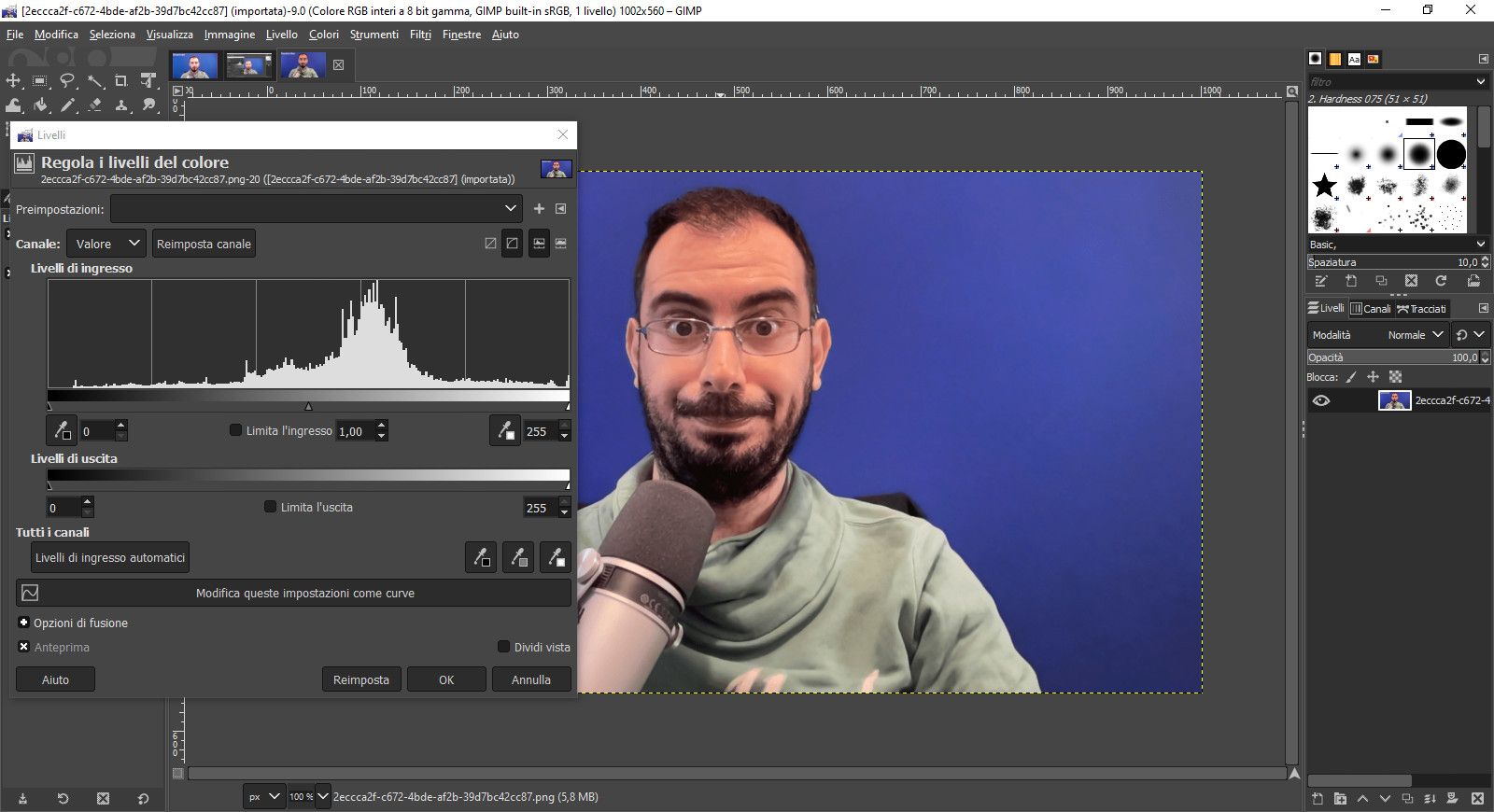Switch to Canali tab
This screenshot has width=1494, height=812.
(1371, 308)
